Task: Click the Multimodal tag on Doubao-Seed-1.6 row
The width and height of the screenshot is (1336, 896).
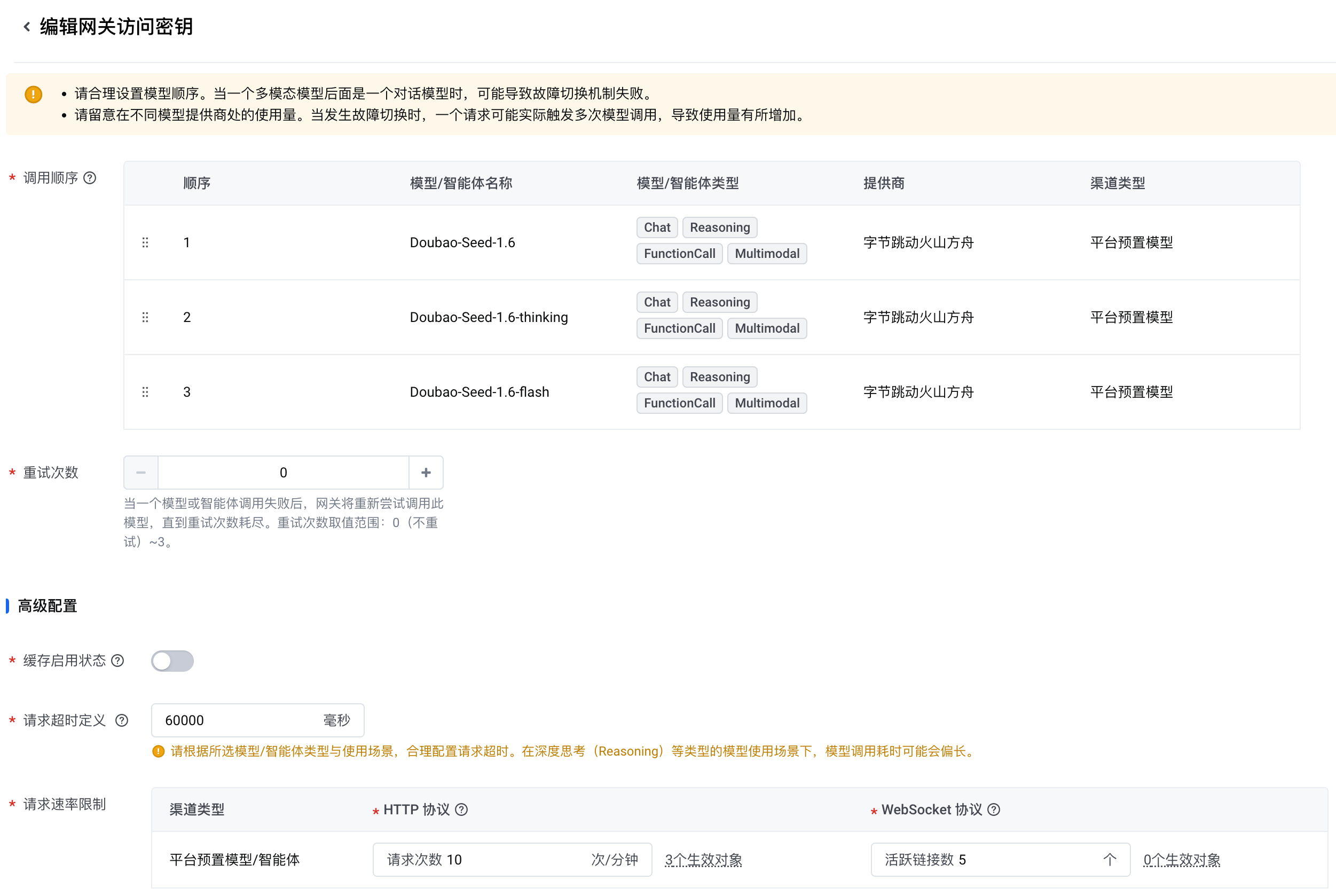Action: point(767,254)
